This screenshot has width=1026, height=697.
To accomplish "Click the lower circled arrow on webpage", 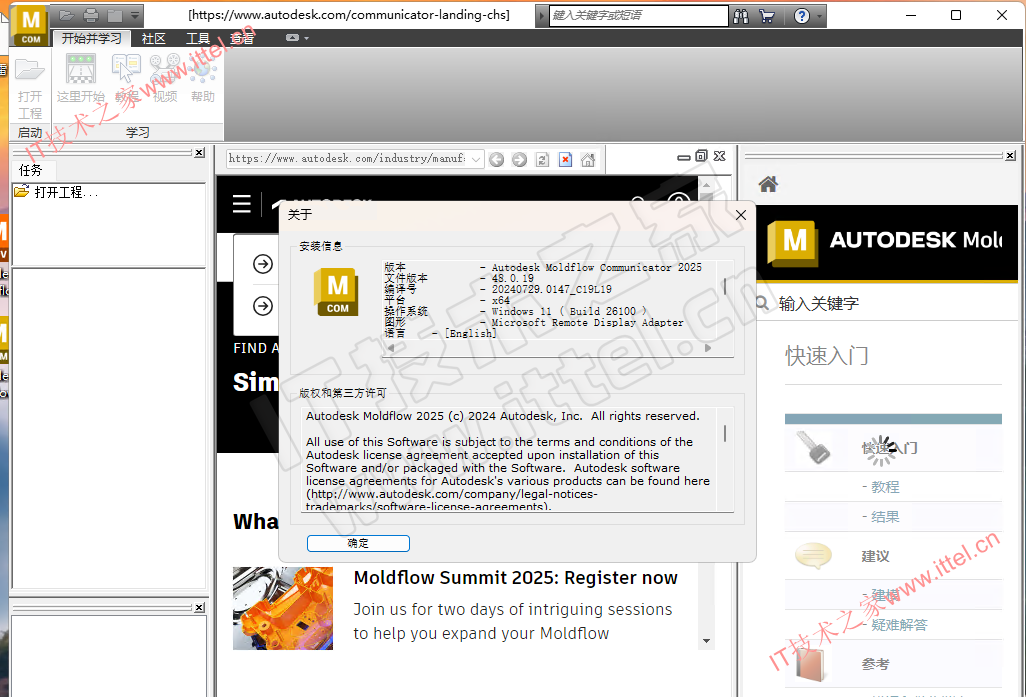I will coord(263,306).
